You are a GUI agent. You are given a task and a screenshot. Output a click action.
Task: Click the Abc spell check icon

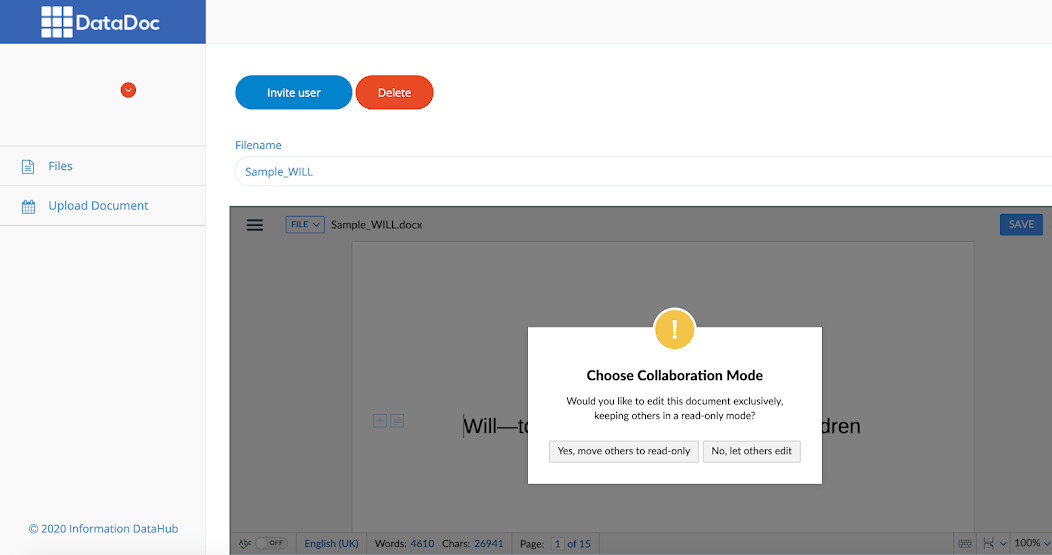click(245, 543)
